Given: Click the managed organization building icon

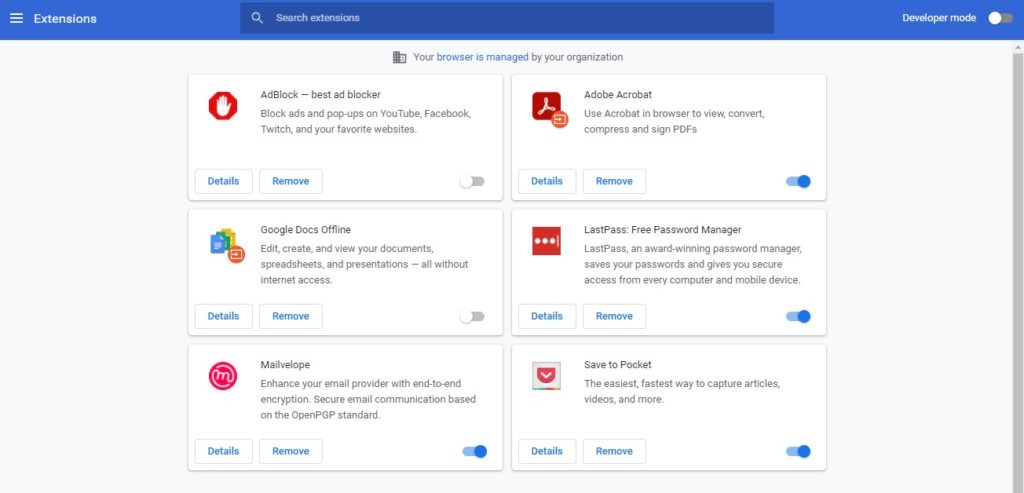Looking at the screenshot, I should click(x=400, y=57).
